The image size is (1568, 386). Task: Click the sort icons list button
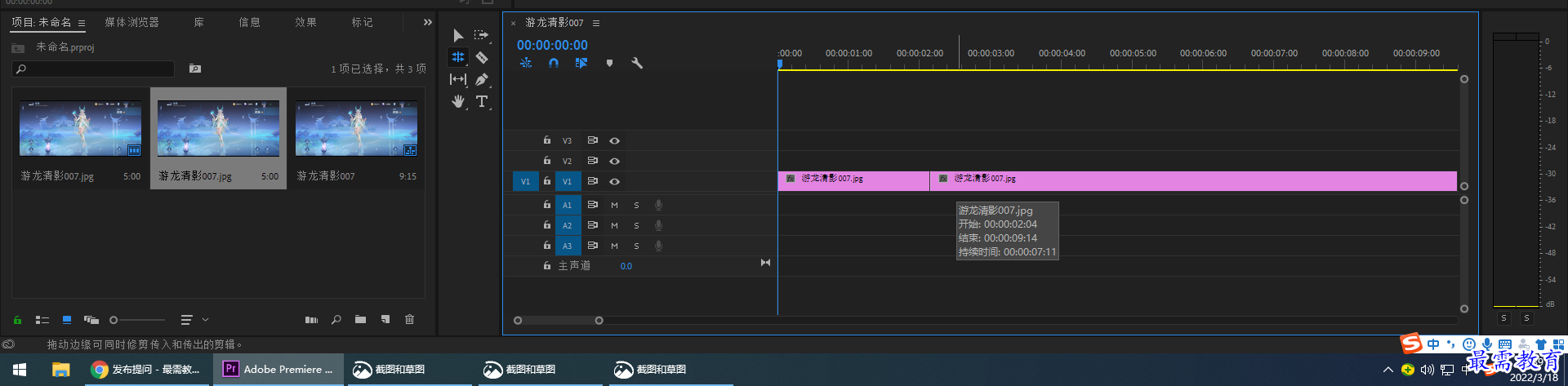tap(186, 320)
